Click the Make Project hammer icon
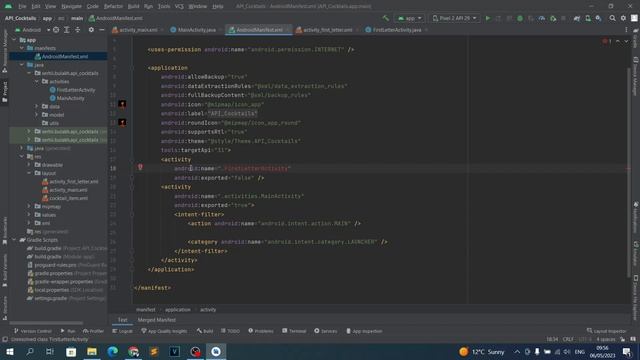The image size is (640, 360). pyautogui.click(x=386, y=18)
